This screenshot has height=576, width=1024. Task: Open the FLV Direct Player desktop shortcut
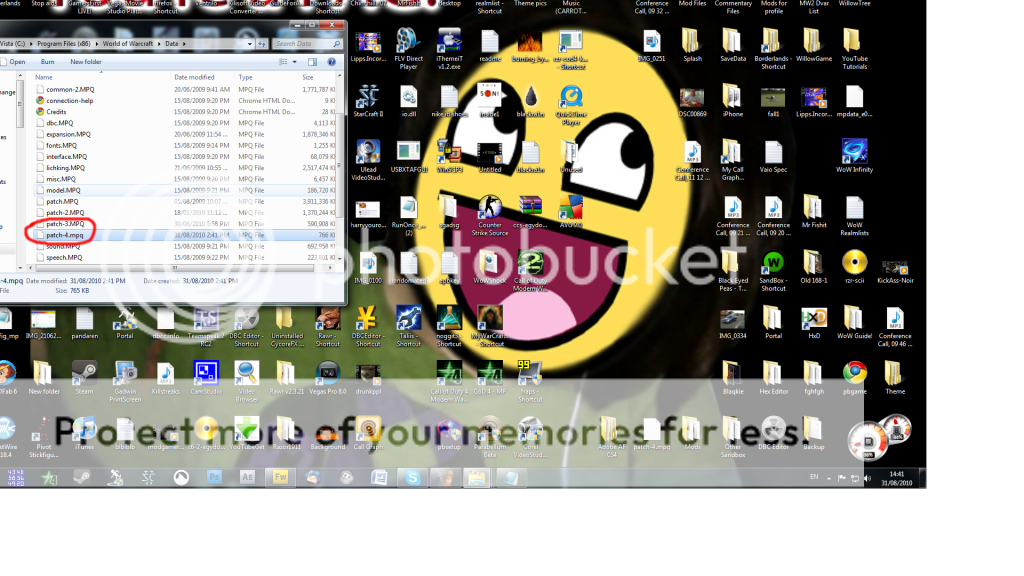click(x=408, y=49)
